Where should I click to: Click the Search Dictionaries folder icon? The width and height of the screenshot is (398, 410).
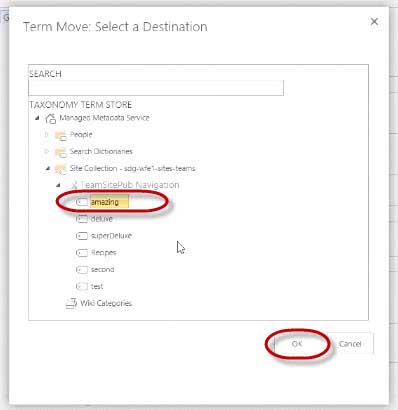click(x=61, y=152)
